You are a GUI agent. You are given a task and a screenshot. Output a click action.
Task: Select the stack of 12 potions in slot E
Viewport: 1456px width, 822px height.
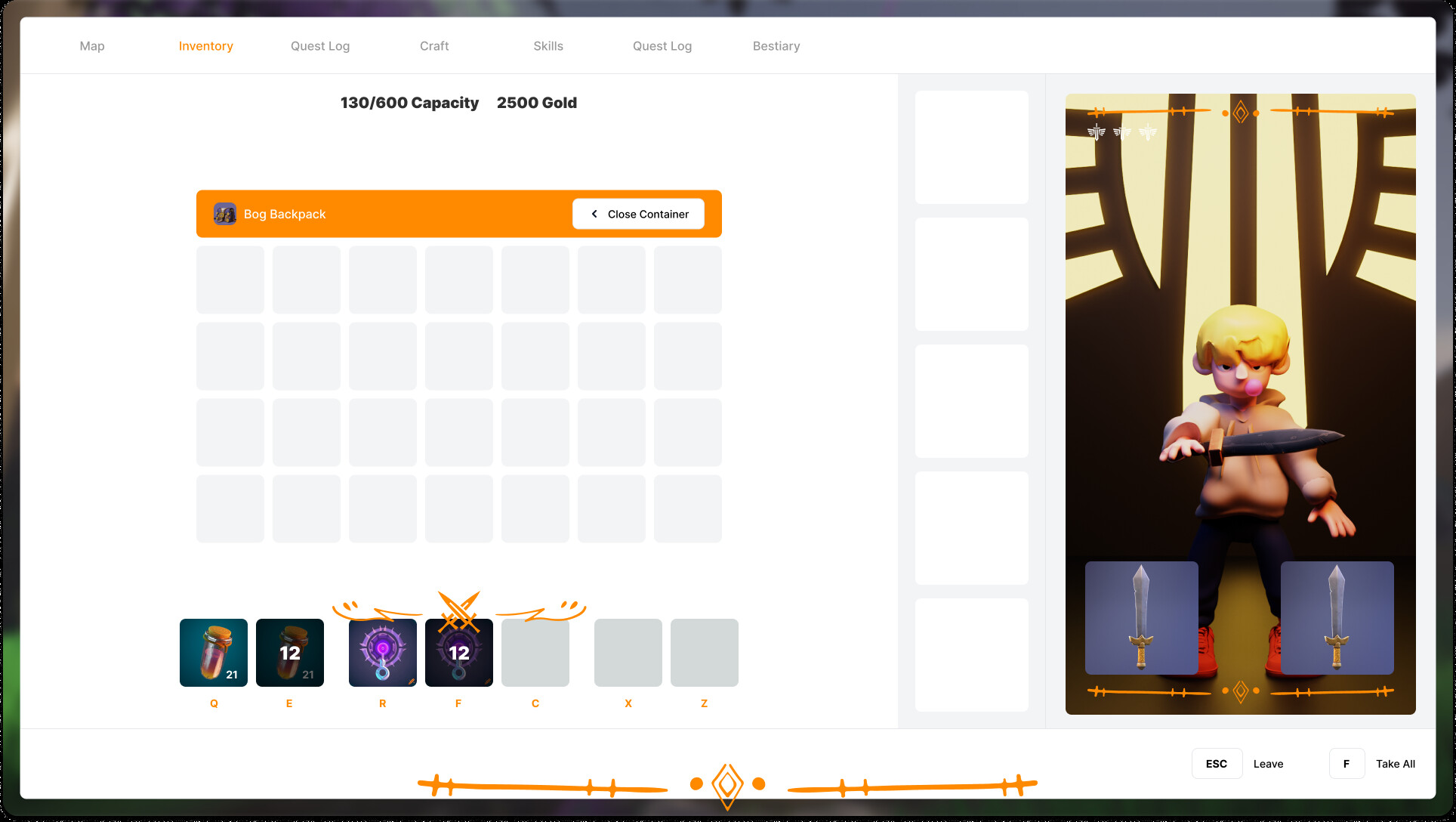point(289,653)
